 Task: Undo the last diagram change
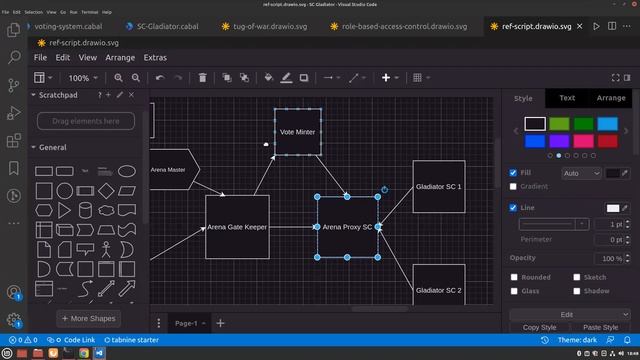click(160, 78)
